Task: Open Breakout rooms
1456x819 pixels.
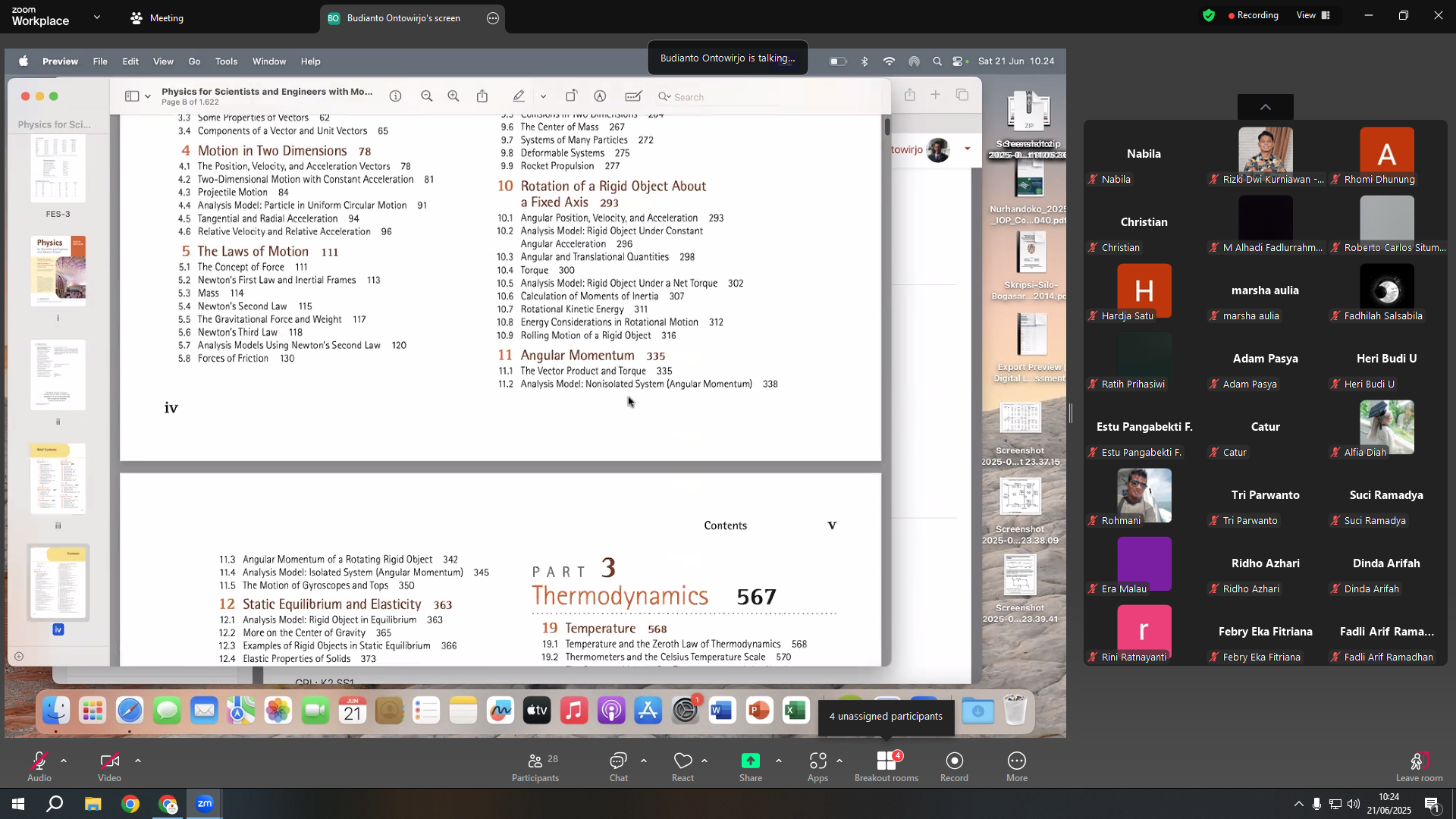Action: pyautogui.click(x=886, y=766)
